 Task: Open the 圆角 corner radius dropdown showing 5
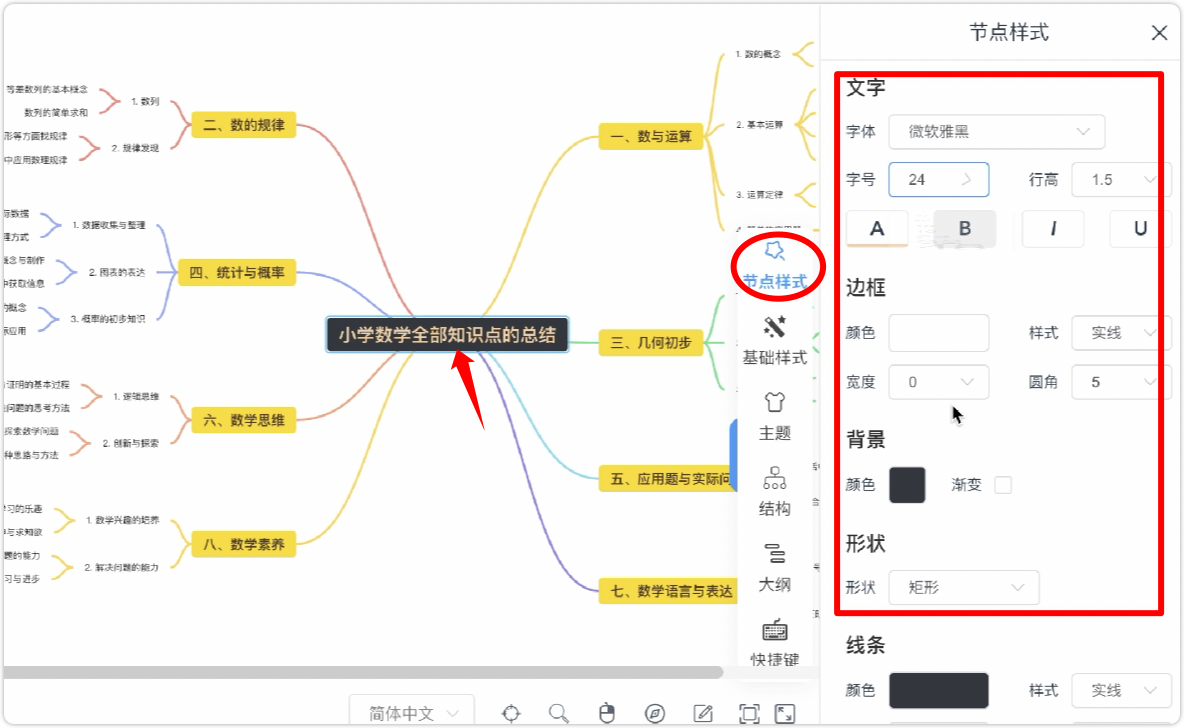(1121, 382)
